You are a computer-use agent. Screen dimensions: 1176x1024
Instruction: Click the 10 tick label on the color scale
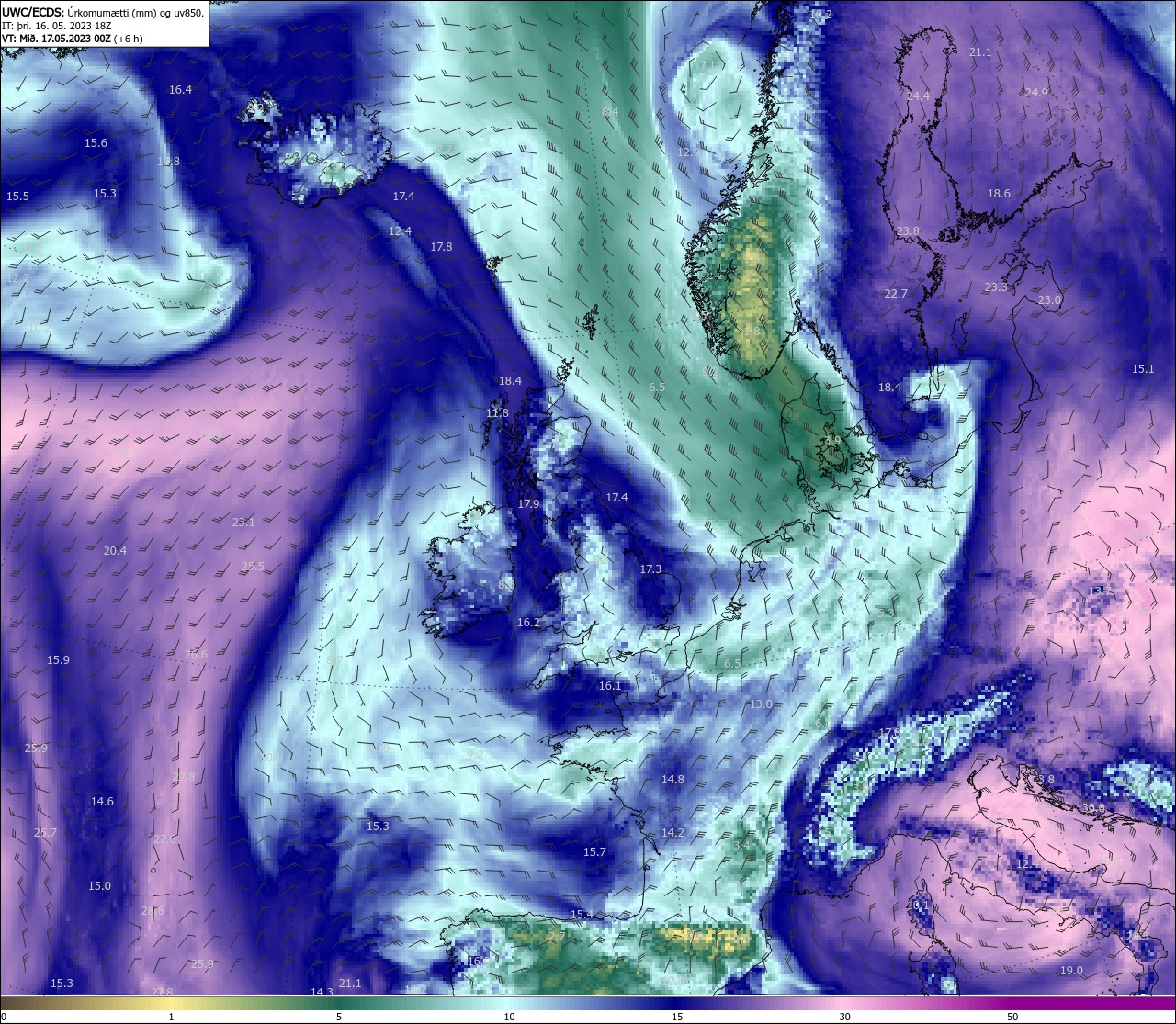(x=509, y=1017)
